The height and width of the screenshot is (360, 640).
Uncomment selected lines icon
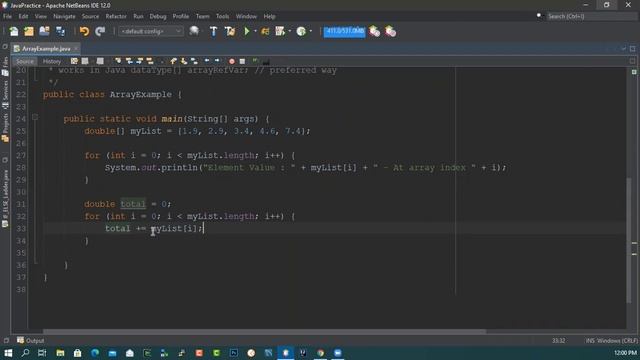tap(266, 61)
